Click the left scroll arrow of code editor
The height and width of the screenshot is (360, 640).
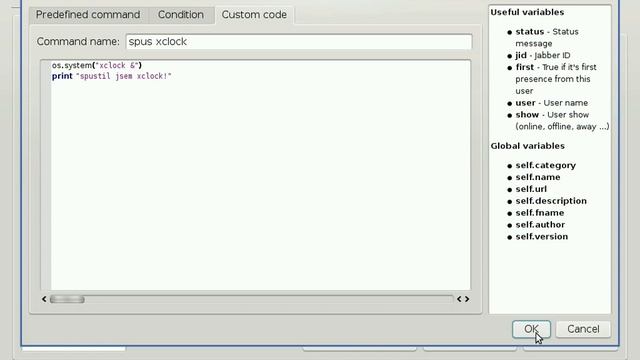(44, 299)
